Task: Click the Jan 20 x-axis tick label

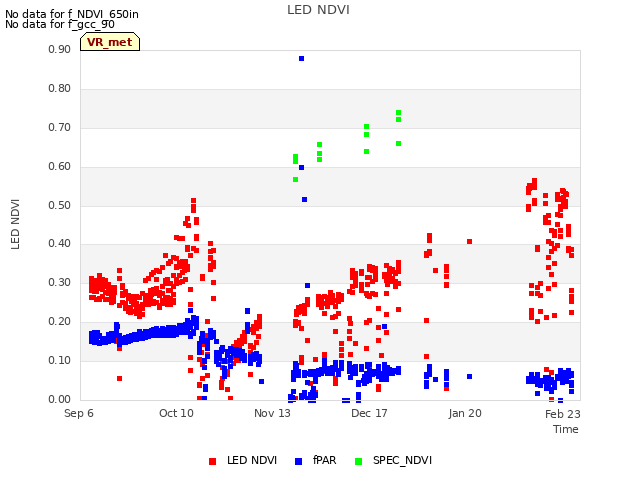Action: point(465,413)
